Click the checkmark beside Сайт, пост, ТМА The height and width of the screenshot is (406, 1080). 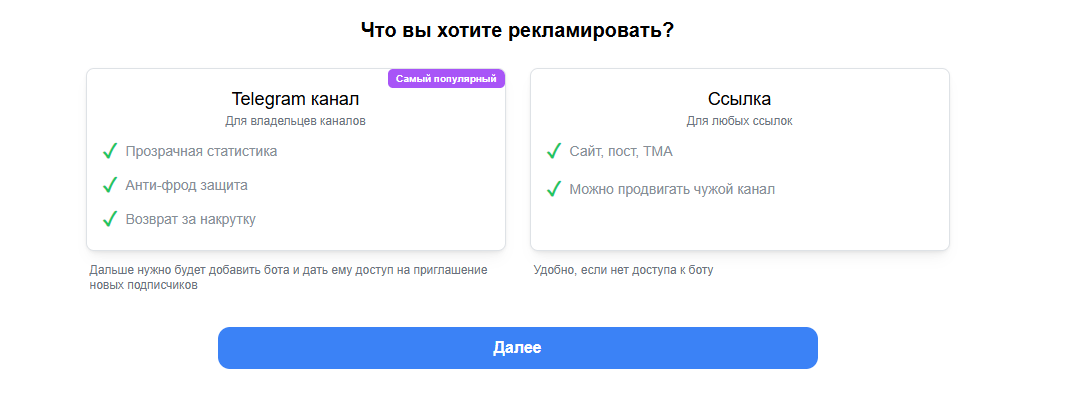[x=554, y=151]
